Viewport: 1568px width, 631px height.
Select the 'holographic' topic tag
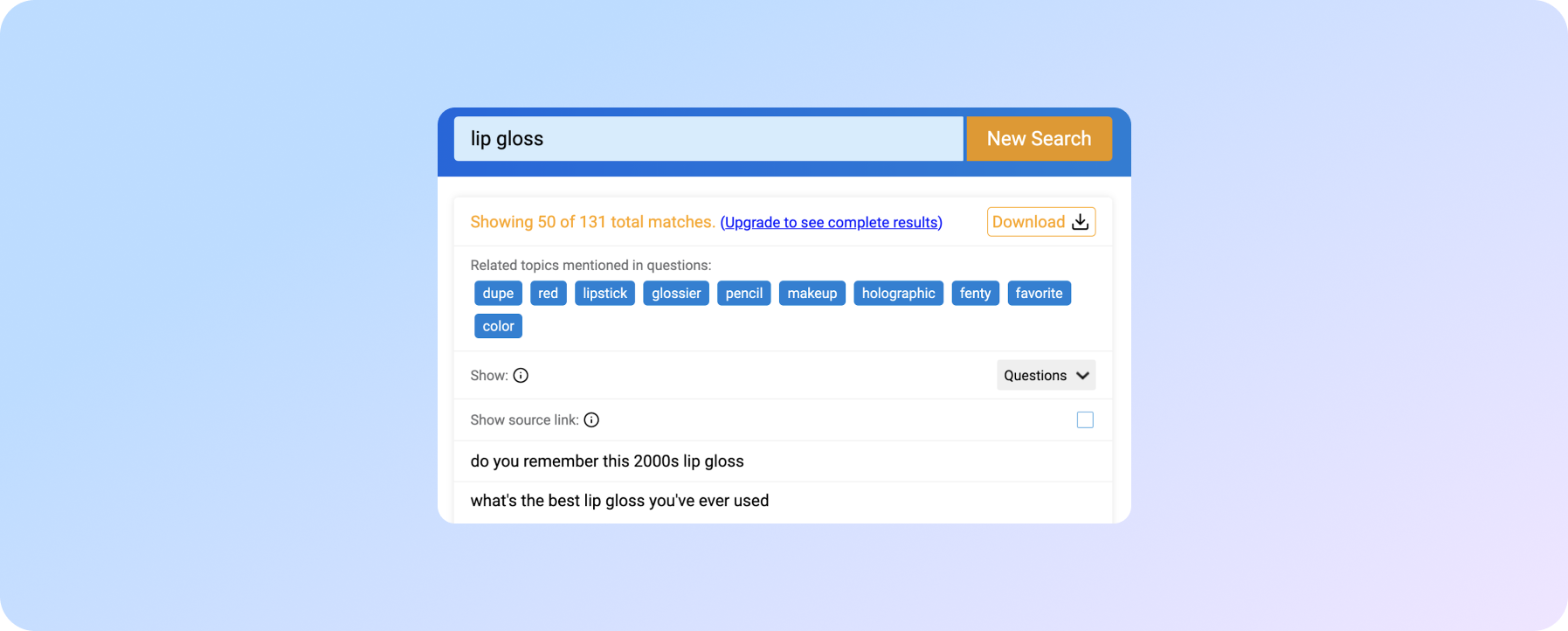(x=898, y=293)
